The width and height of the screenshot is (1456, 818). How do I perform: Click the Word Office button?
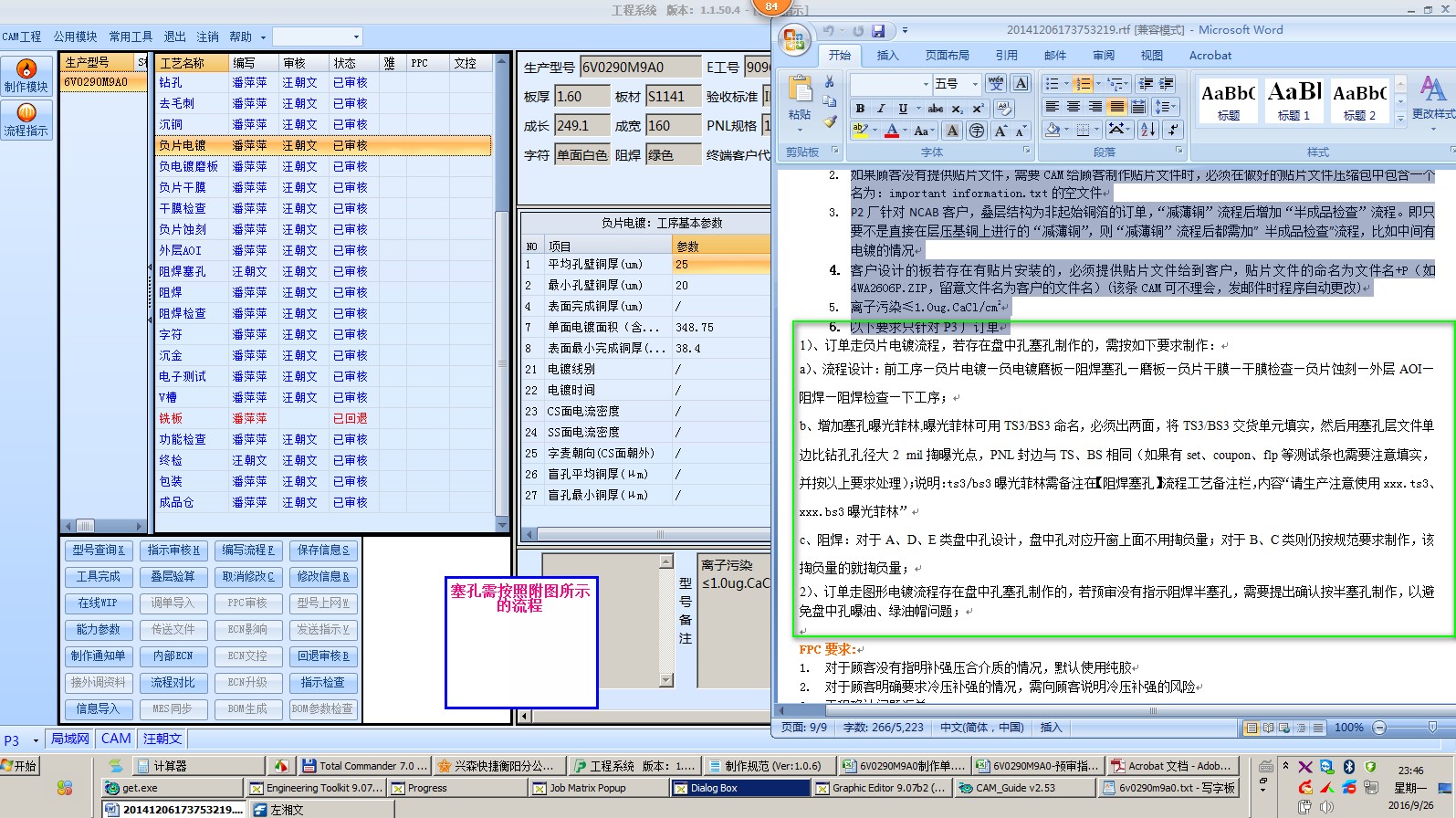pyautogui.click(x=794, y=39)
